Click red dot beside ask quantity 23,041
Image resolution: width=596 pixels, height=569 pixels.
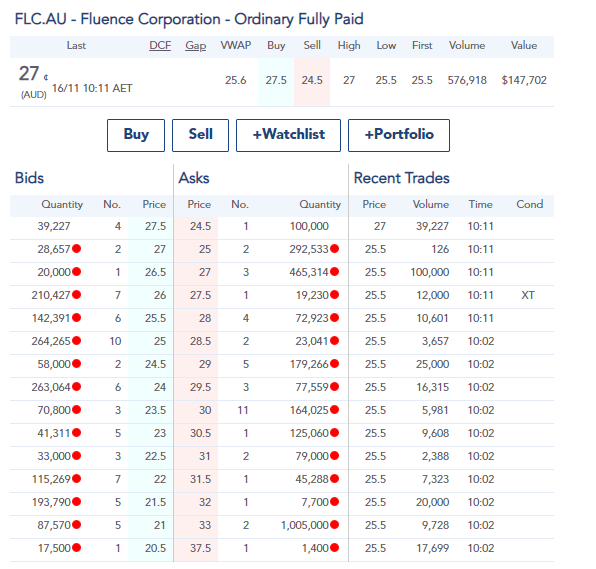[x=334, y=341]
